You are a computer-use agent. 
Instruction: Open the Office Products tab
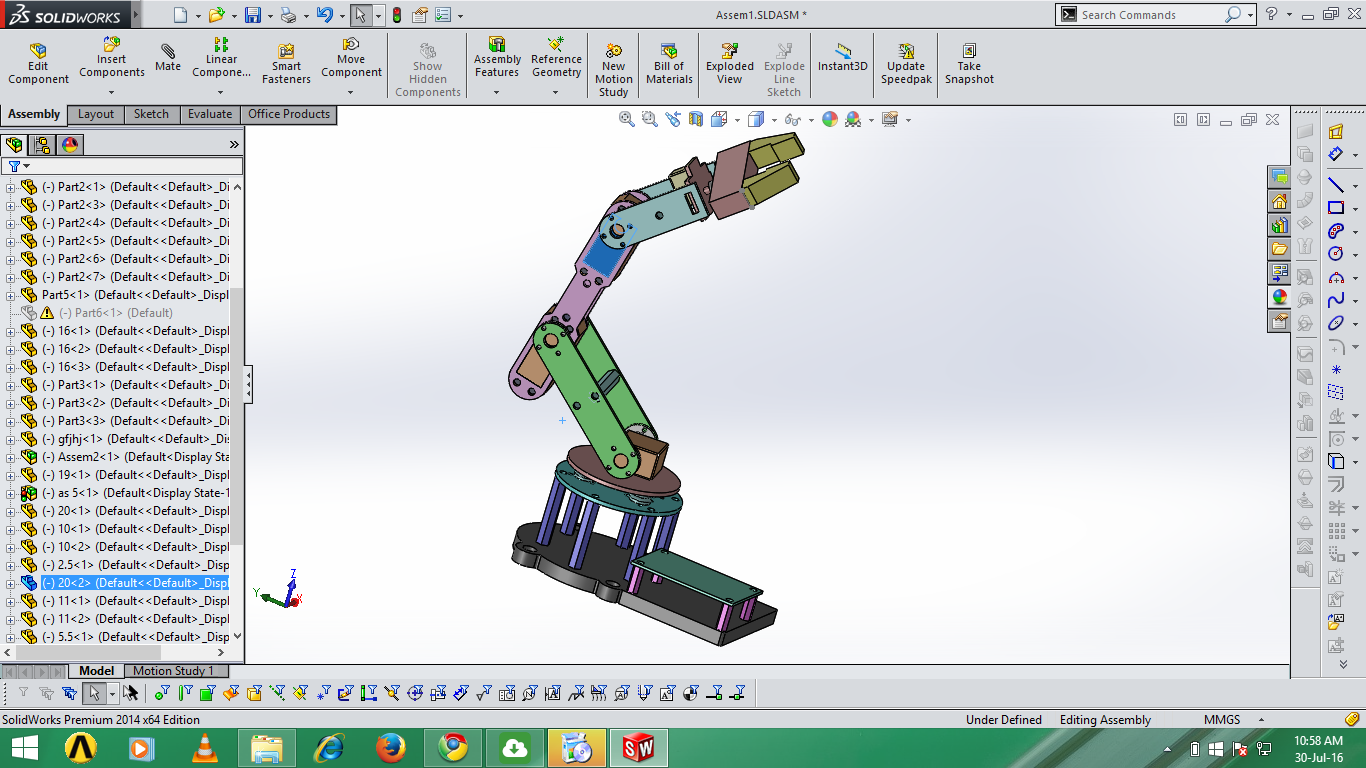click(x=289, y=114)
